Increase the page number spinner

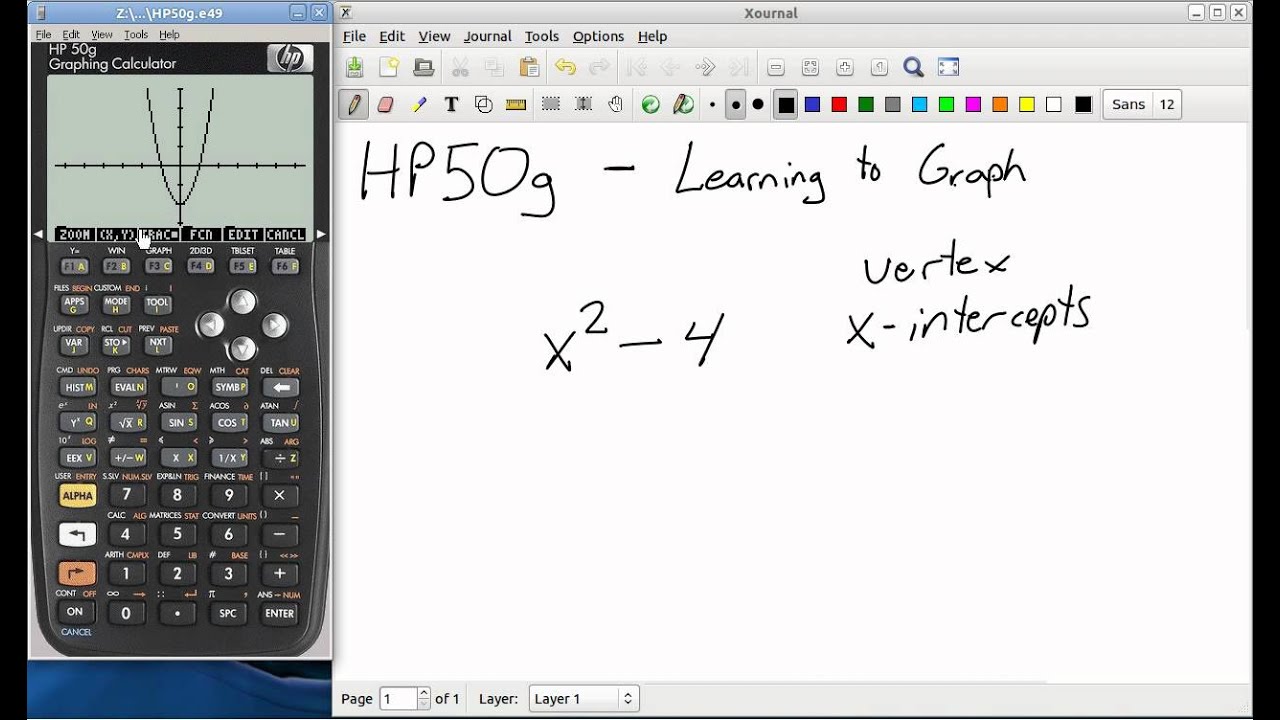tap(424, 693)
